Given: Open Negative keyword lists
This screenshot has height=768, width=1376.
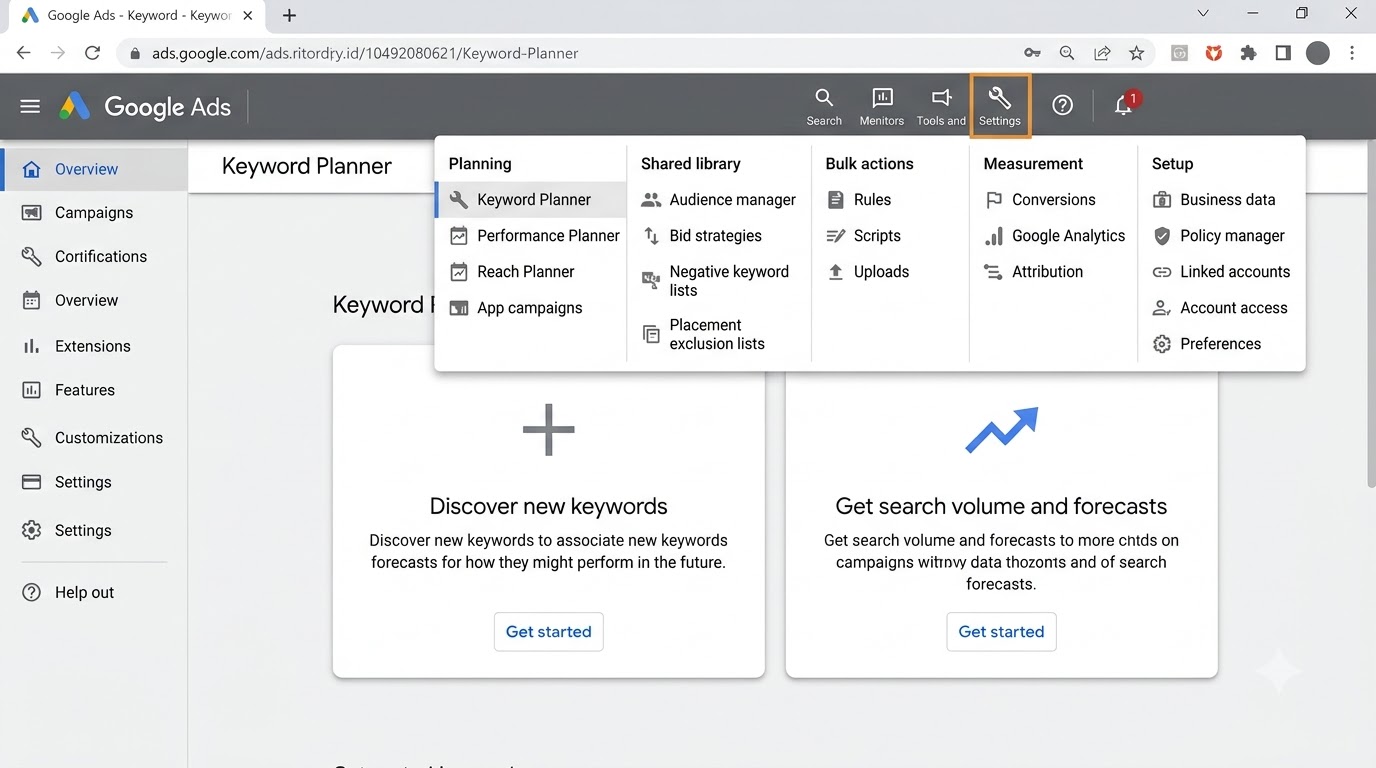Looking at the screenshot, I should tap(716, 281).
